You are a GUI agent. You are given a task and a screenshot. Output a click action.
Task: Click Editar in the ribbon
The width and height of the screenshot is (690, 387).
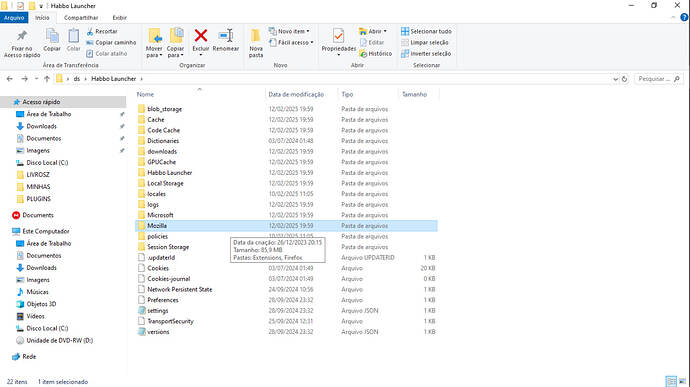[x=372, y=42]
